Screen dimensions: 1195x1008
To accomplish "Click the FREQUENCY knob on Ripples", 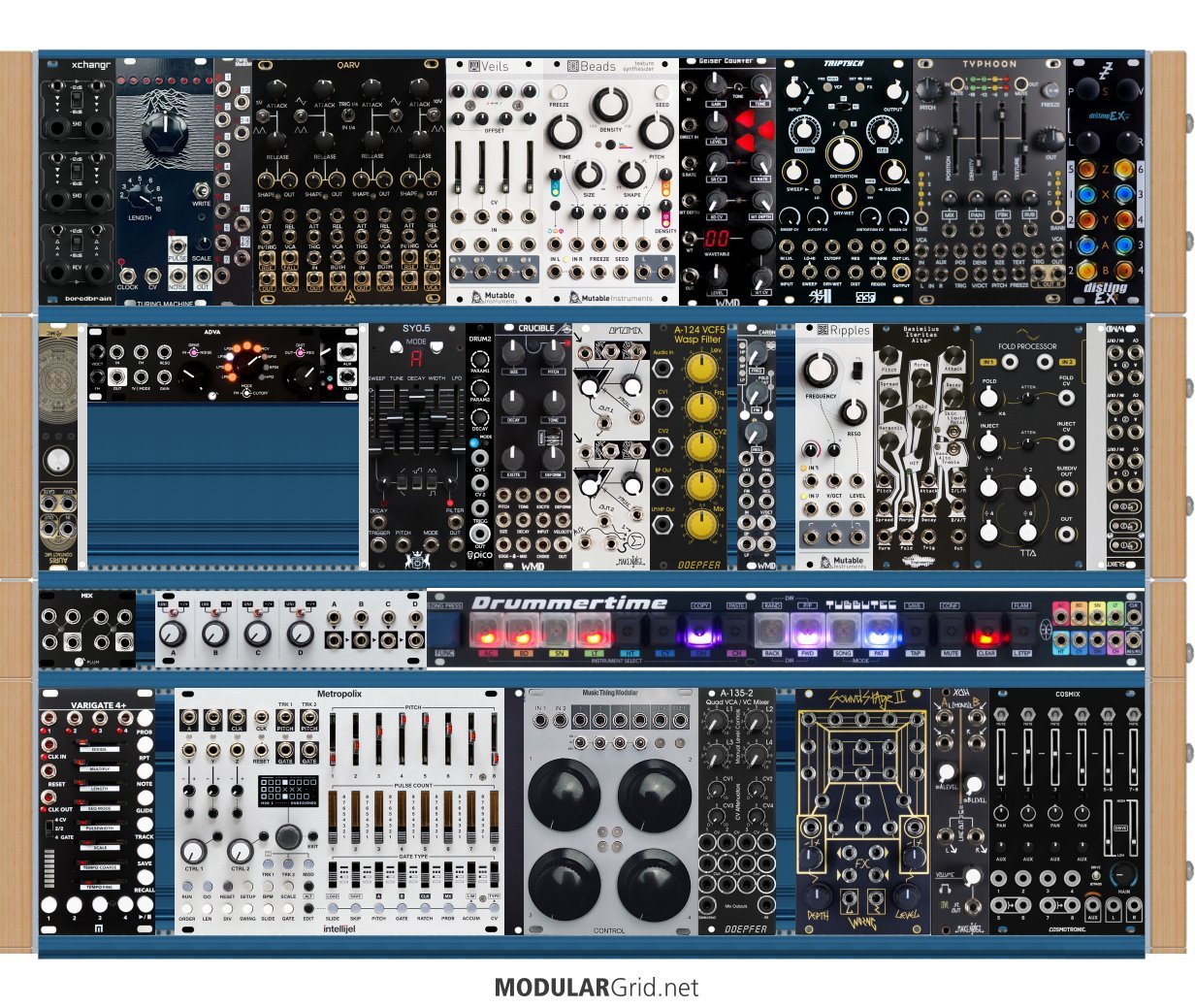I will 821,370.
